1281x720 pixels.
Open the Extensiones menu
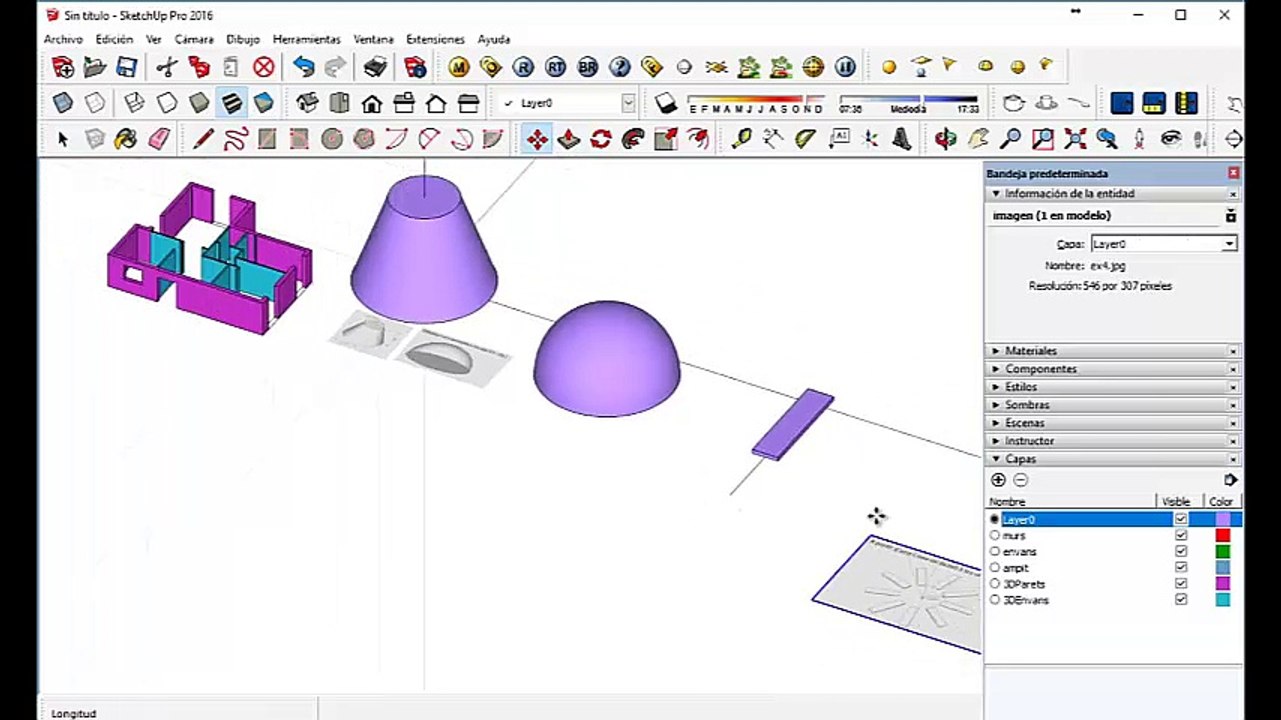pyautogui.click(x=435, y=39)
